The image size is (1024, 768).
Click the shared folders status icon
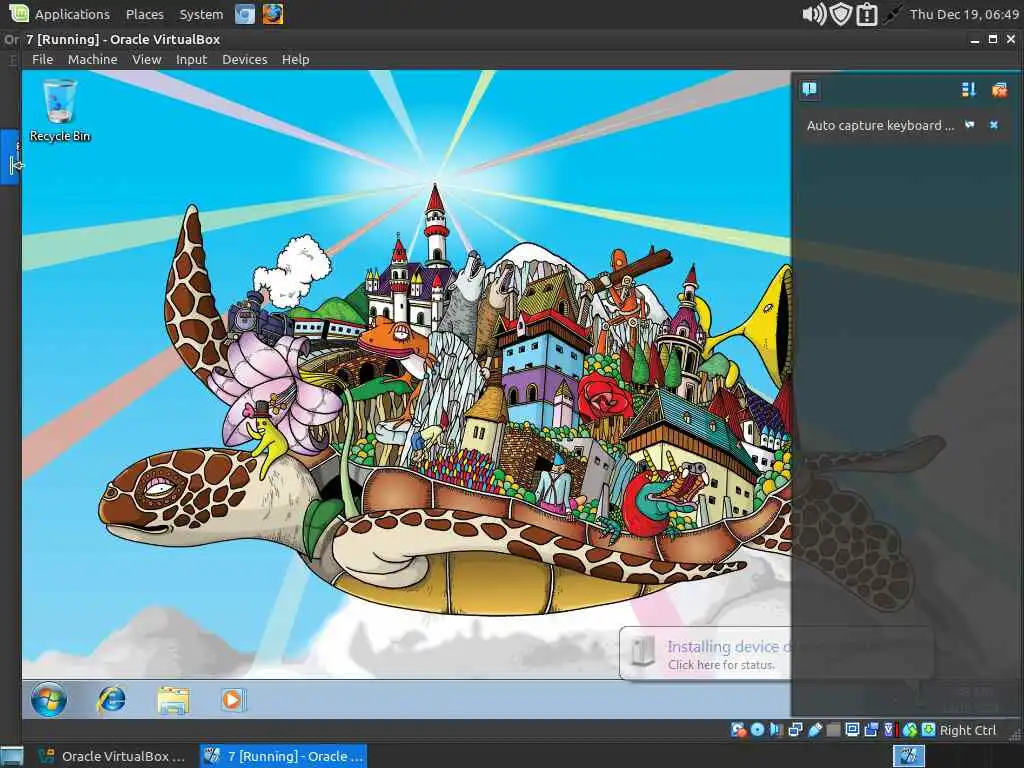coord(833,730)
